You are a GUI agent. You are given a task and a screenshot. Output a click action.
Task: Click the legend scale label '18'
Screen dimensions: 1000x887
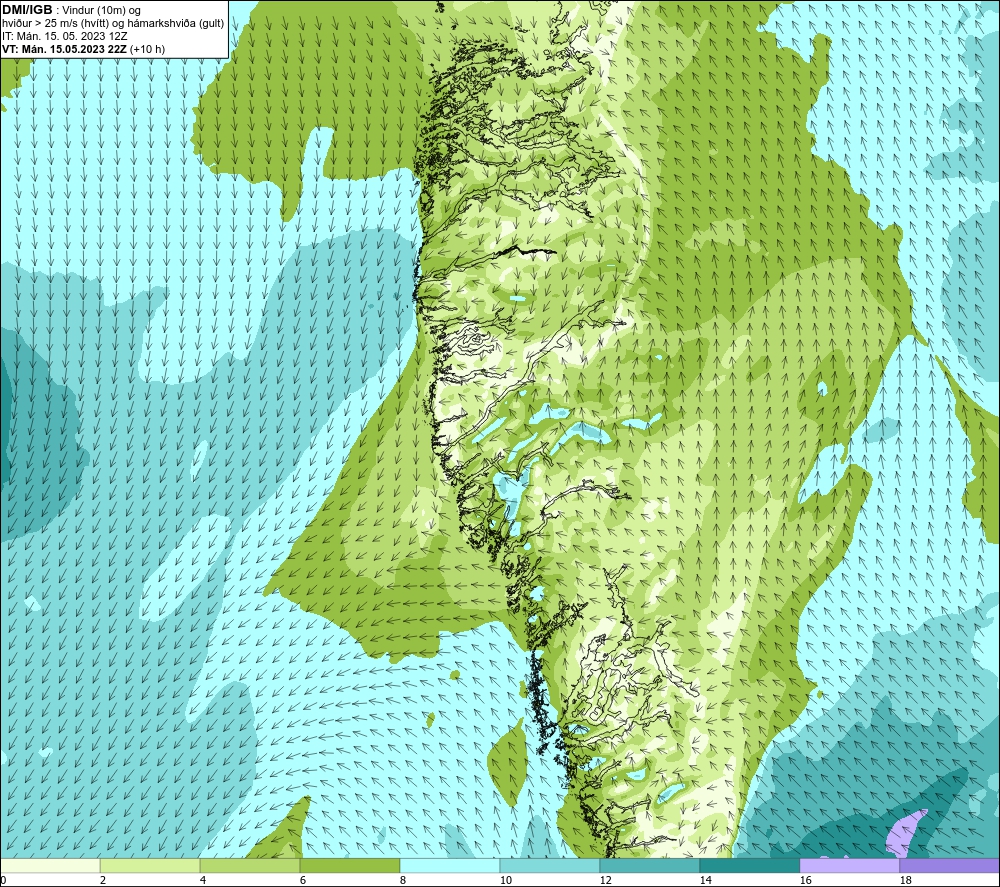[x=905, y=880]
